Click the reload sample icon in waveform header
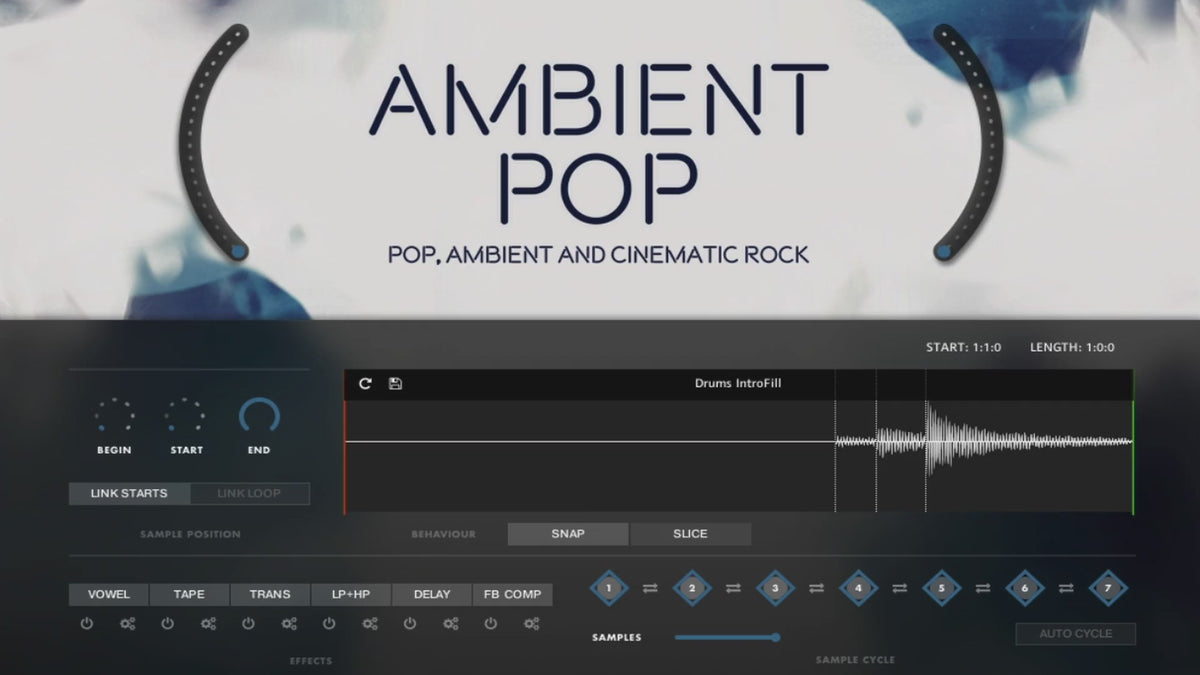The image size is (1200, 675). tap(365, 384)
